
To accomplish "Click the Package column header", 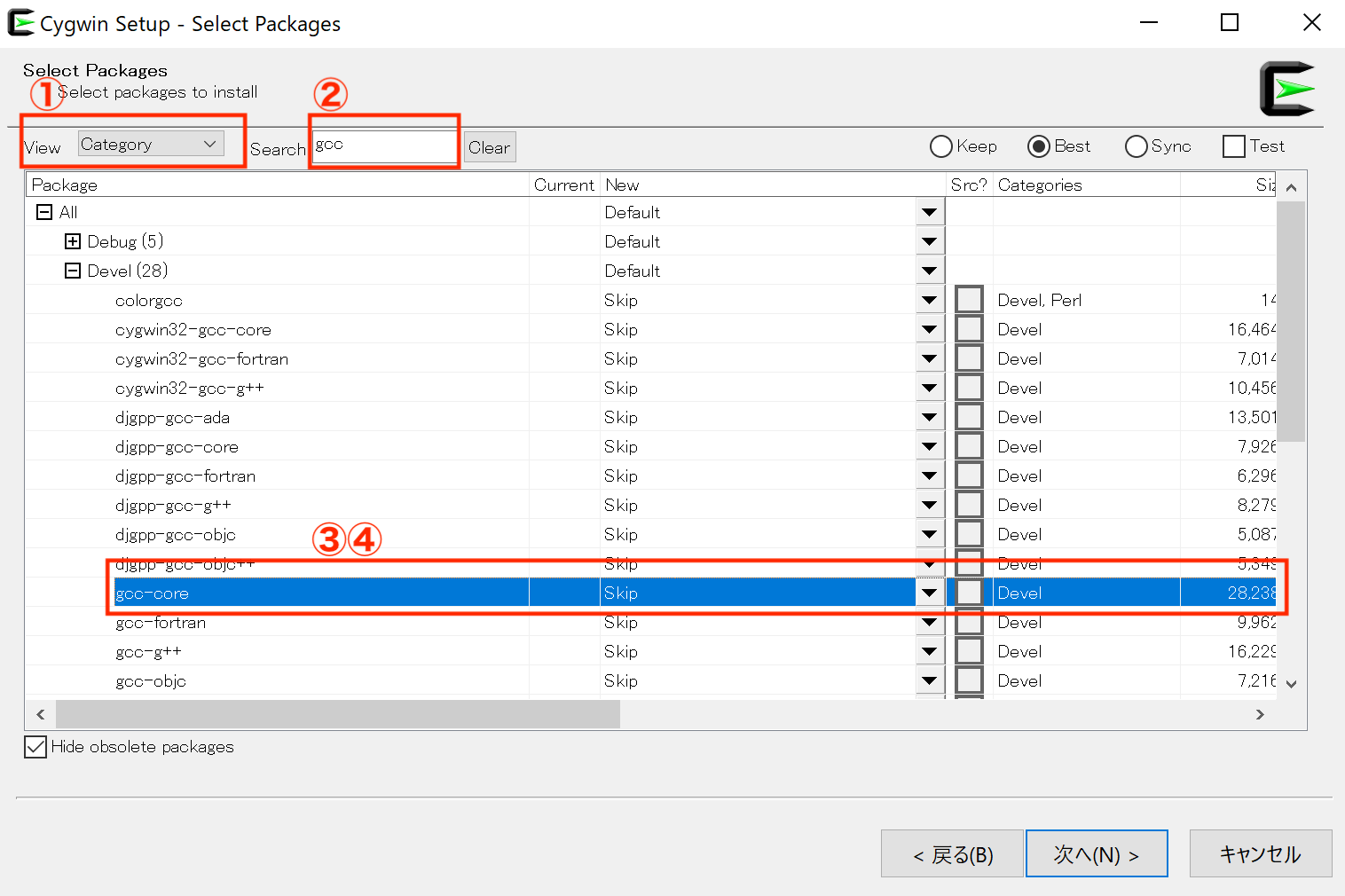I will pos(277,185).
